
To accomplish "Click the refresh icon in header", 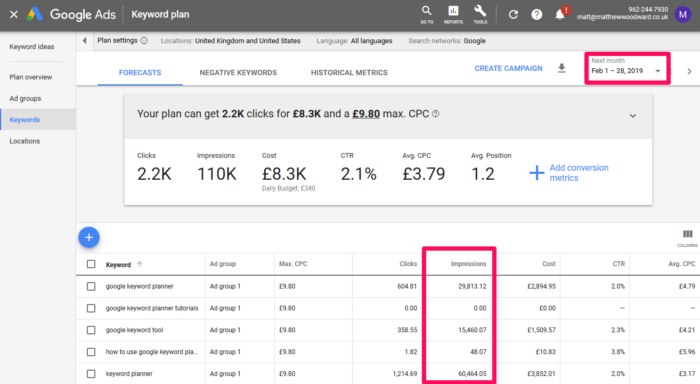I will coord(513,15).
